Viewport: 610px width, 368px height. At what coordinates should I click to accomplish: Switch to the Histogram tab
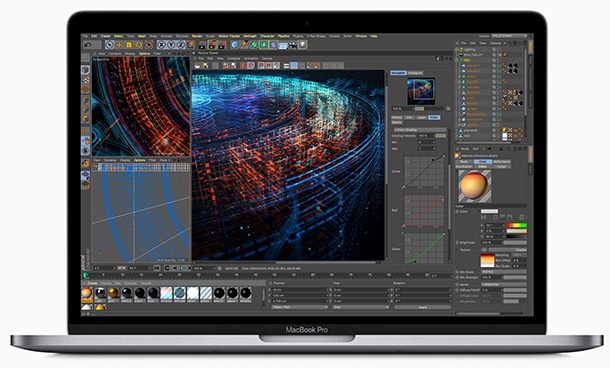(x=415, y=73)
